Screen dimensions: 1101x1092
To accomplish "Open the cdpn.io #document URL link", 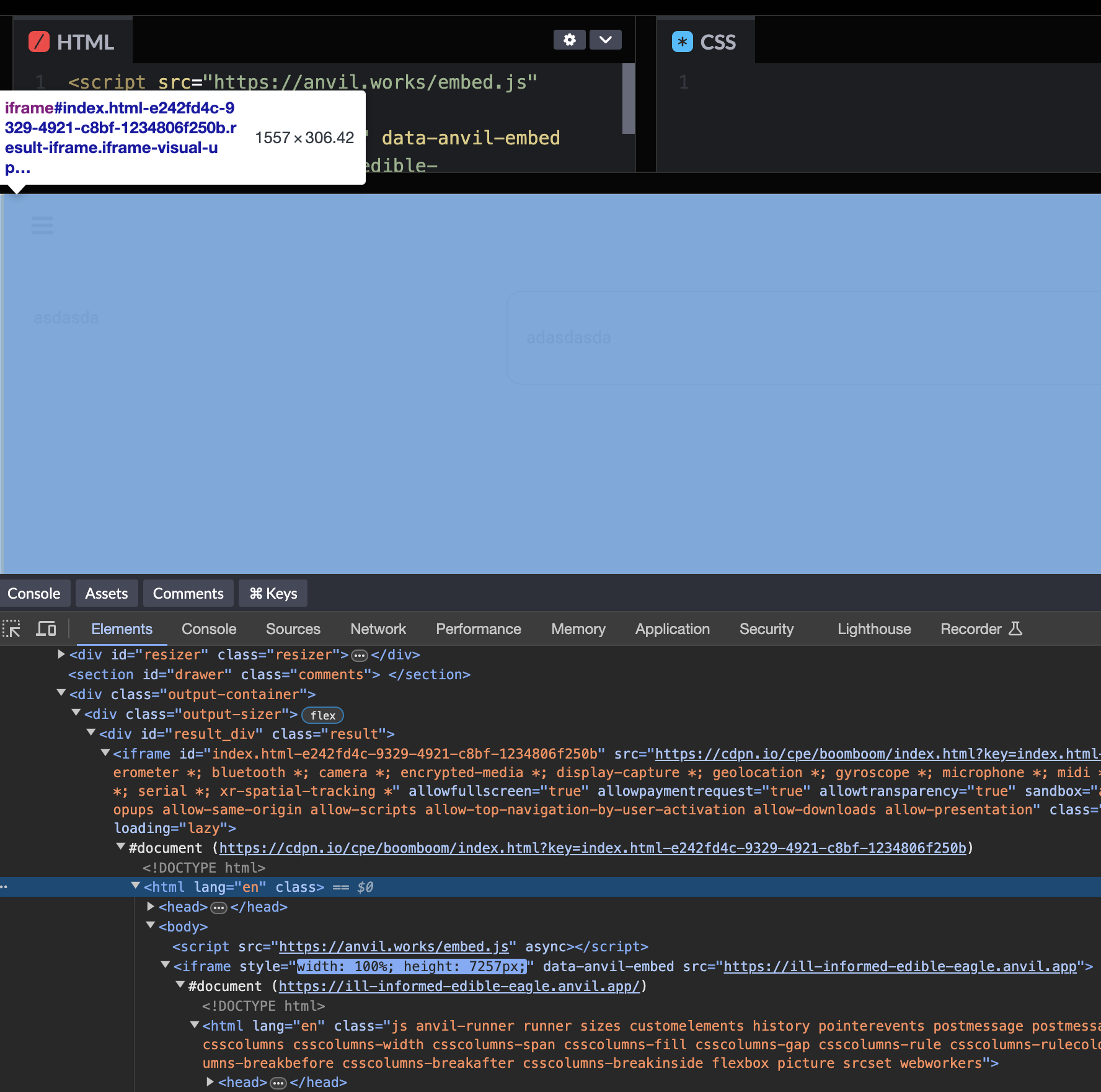I will point(593,848).
